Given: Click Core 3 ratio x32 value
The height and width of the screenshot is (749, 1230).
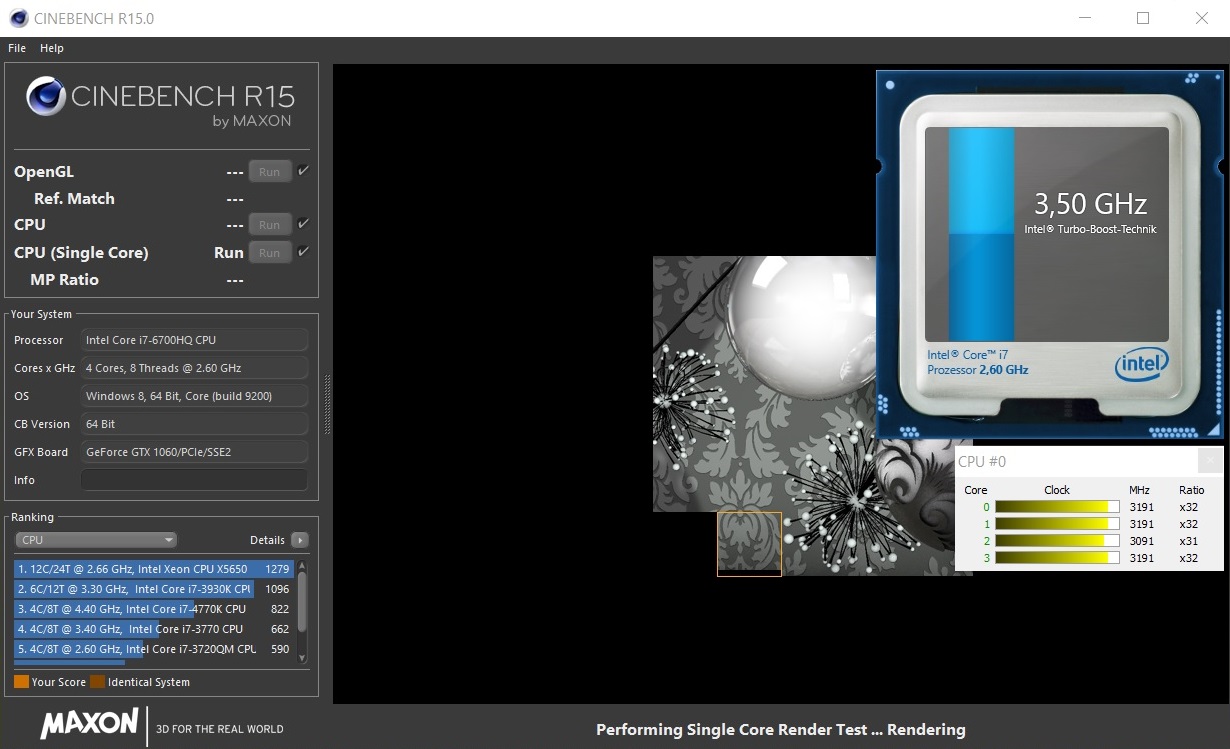Looking at the screenshot, I should [x=1189, y=558].
